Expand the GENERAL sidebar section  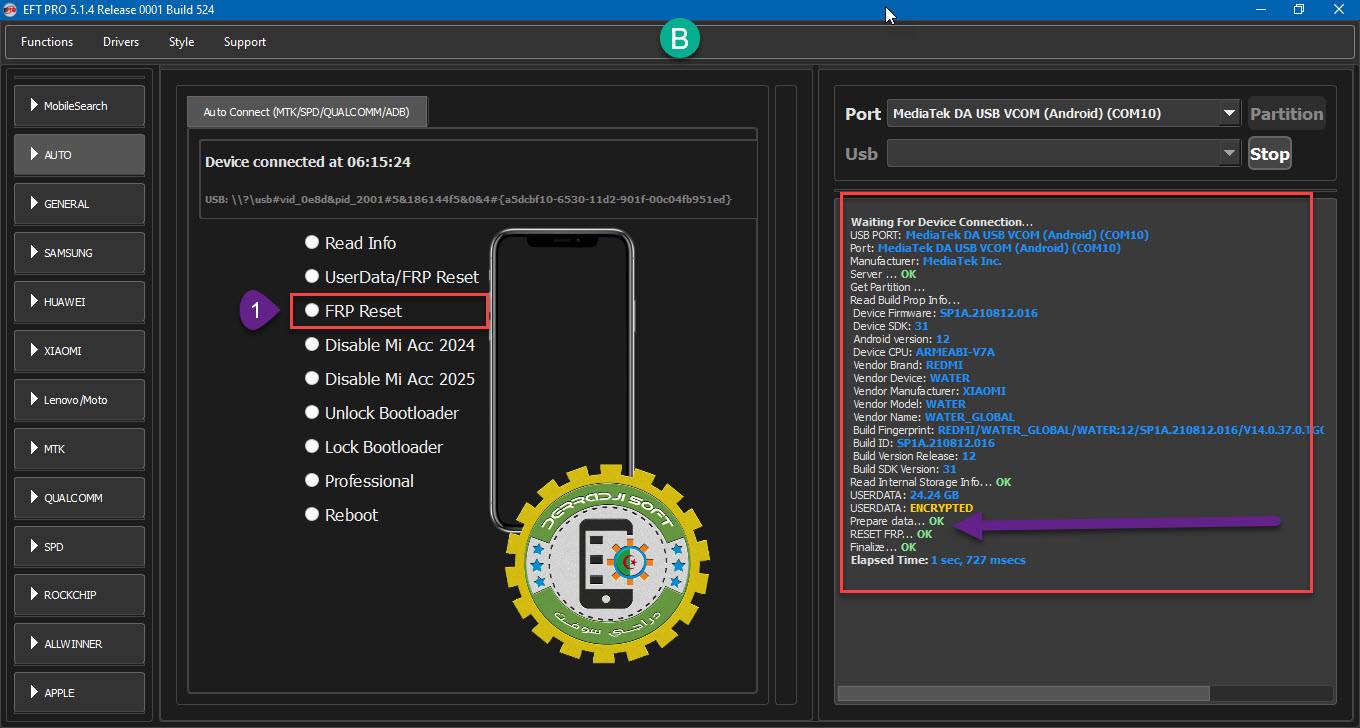click(79, 203)
